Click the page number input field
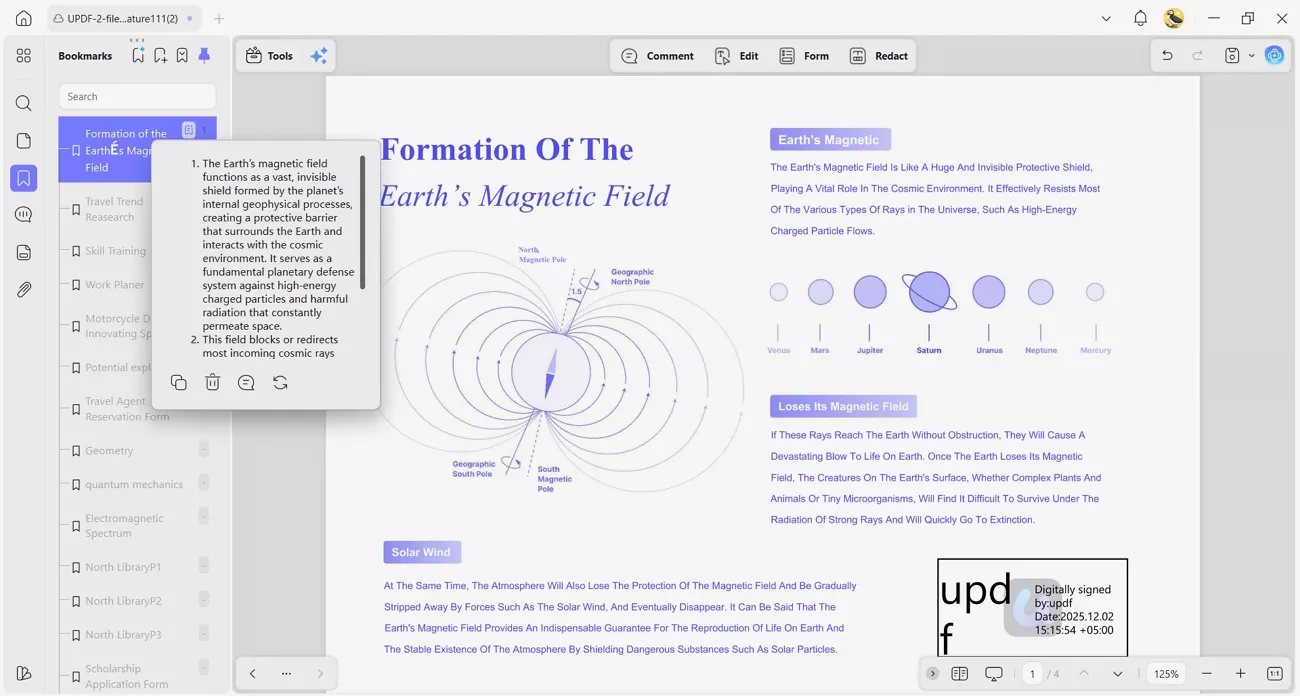The image size is (1300, 696). (x=1032, y=673)
